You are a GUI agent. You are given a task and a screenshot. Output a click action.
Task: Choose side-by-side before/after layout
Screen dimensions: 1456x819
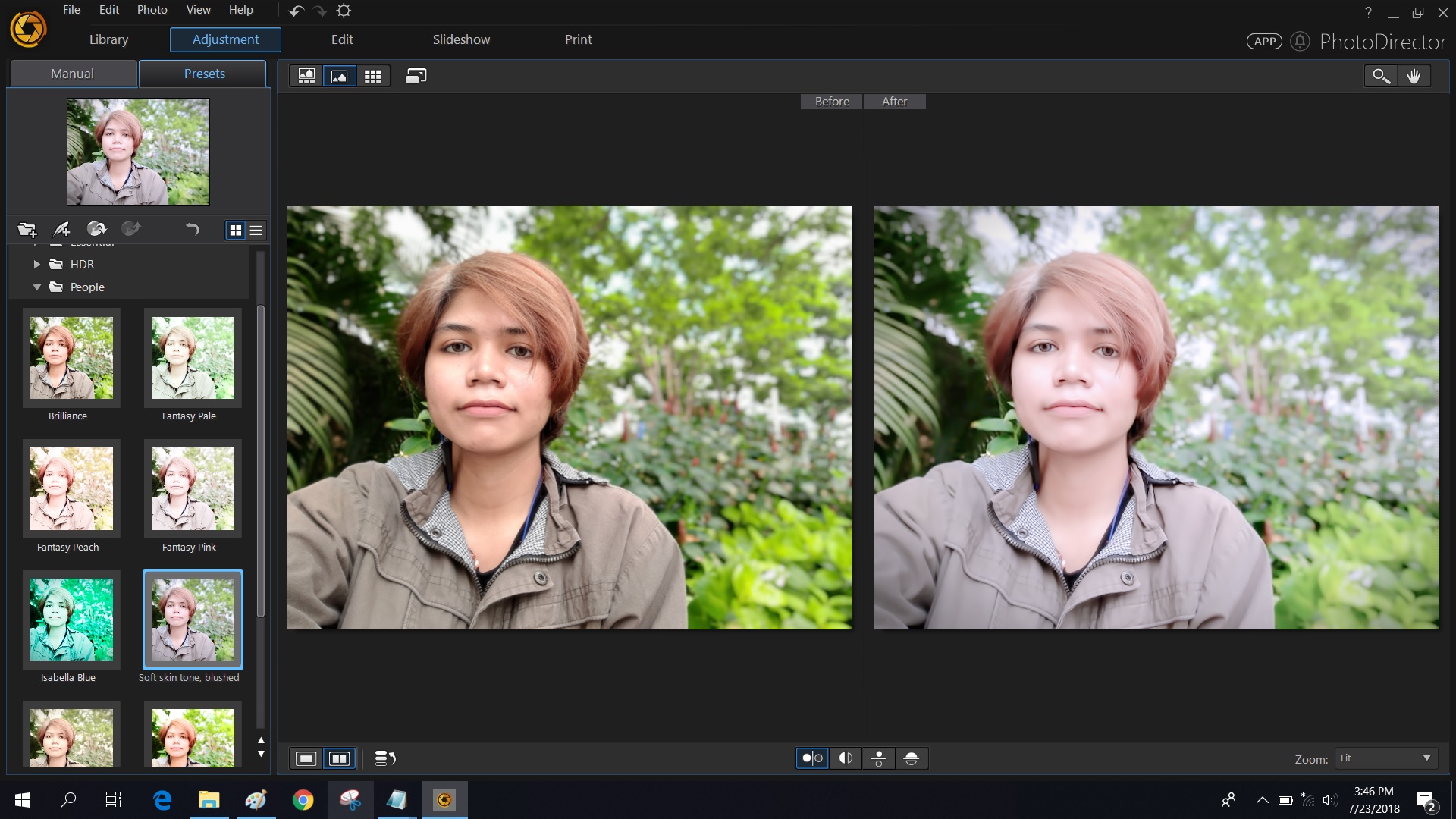(x=812, y=758)
